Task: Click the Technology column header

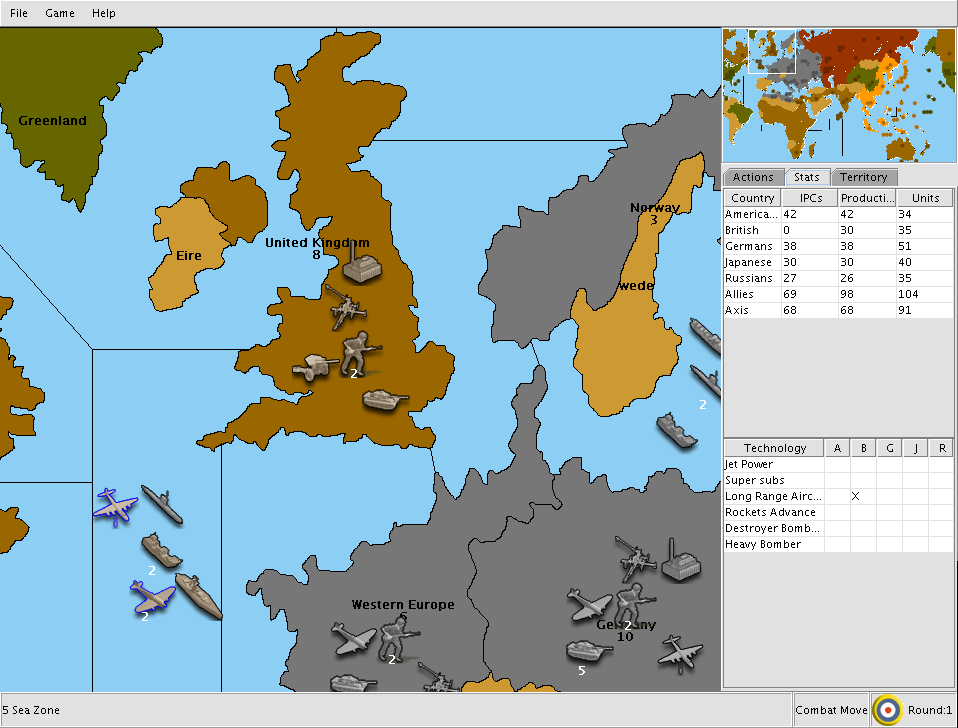Action: click(x=774, y=448)
